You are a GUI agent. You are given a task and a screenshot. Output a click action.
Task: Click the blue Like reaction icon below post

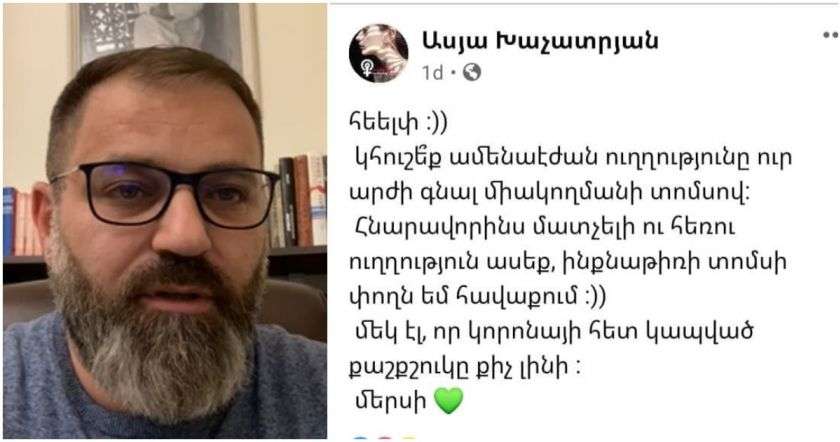coord(360,439)
